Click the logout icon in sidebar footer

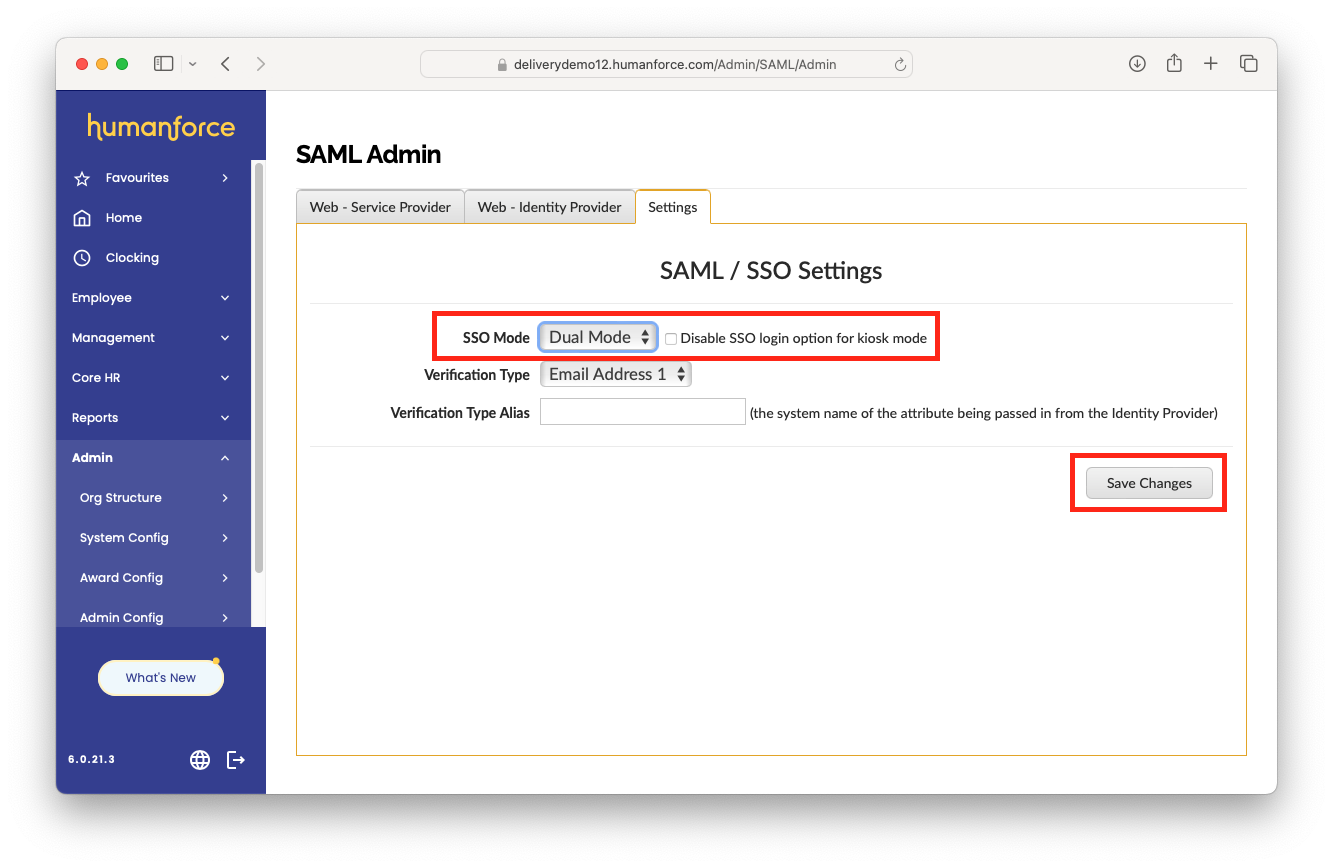(x=236, y=760)
